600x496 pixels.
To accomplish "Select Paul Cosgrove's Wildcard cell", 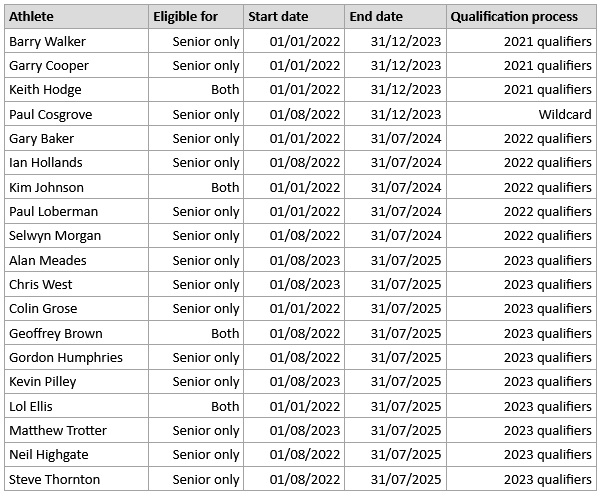I will (521, 114).
